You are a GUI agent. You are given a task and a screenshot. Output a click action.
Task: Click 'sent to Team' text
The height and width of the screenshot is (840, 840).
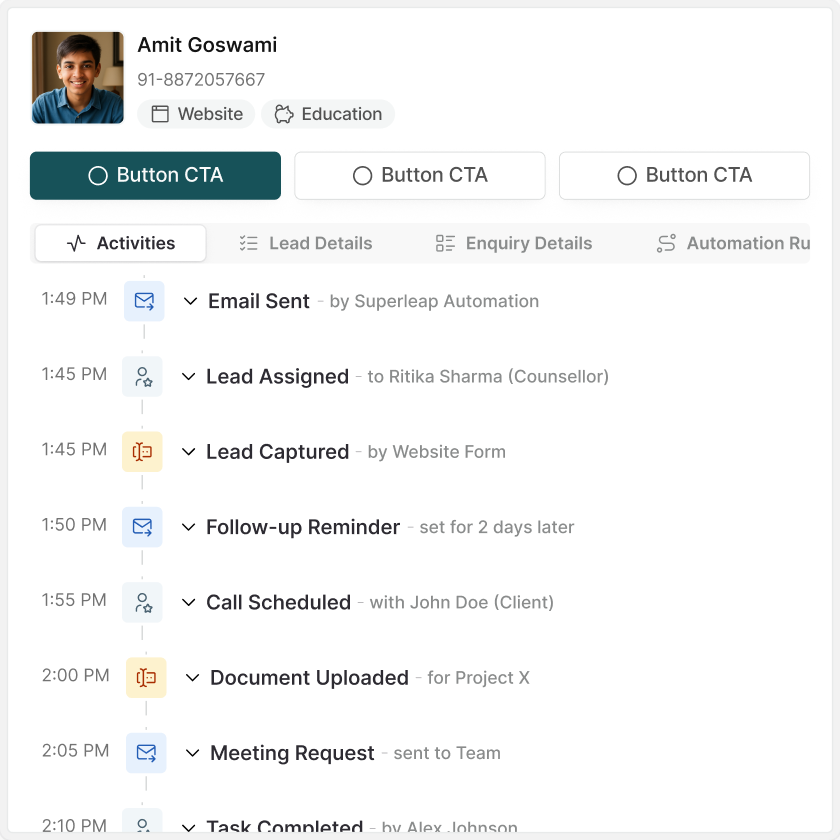tap(447, 753)
